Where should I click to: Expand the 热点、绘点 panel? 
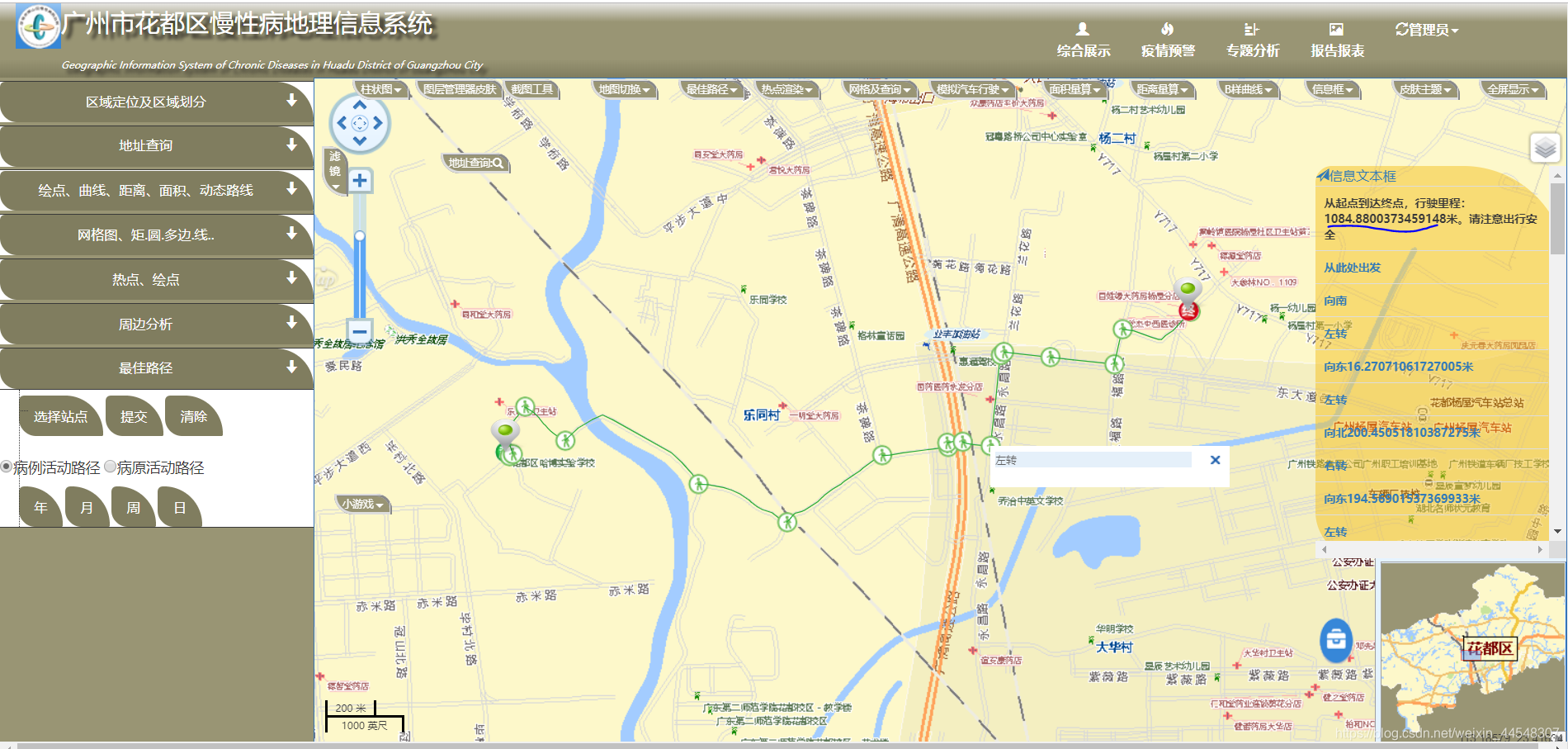click(156, 279)
